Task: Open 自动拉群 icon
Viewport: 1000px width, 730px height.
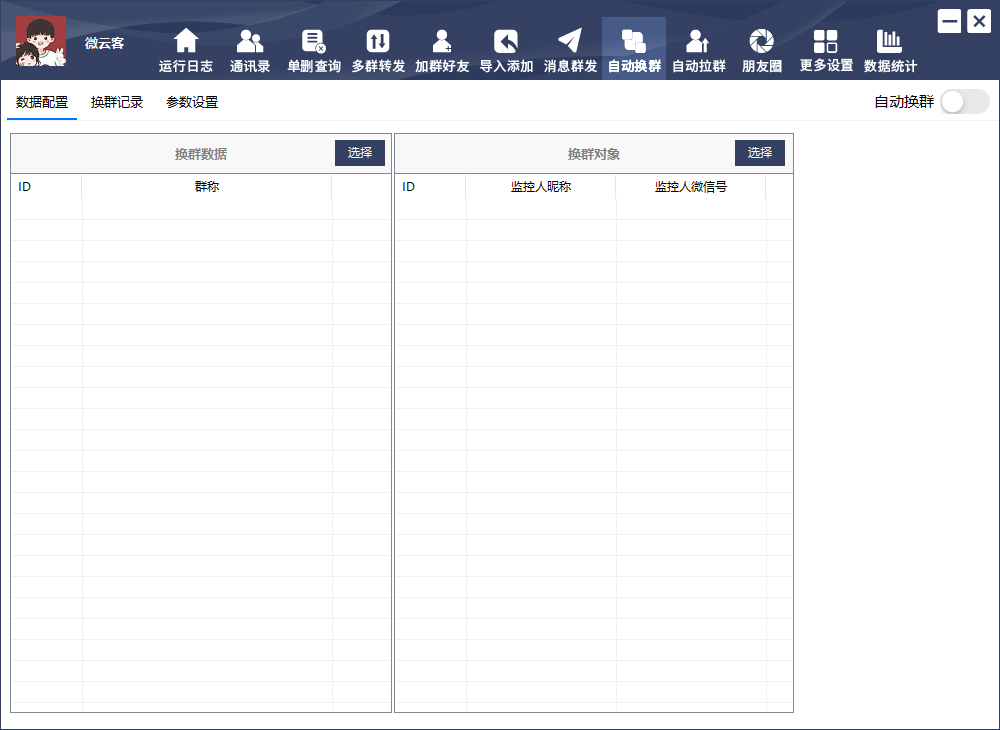Action: point(698,42)
